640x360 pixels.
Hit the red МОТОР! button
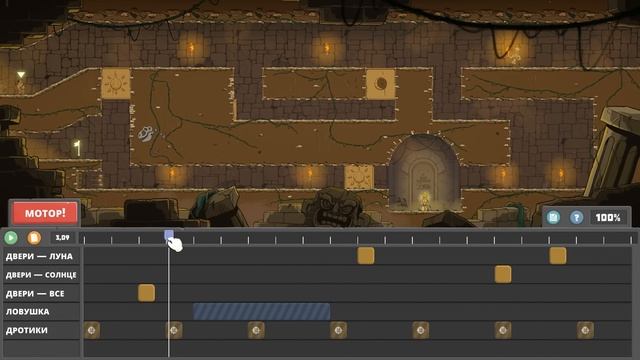pos(45,213)
